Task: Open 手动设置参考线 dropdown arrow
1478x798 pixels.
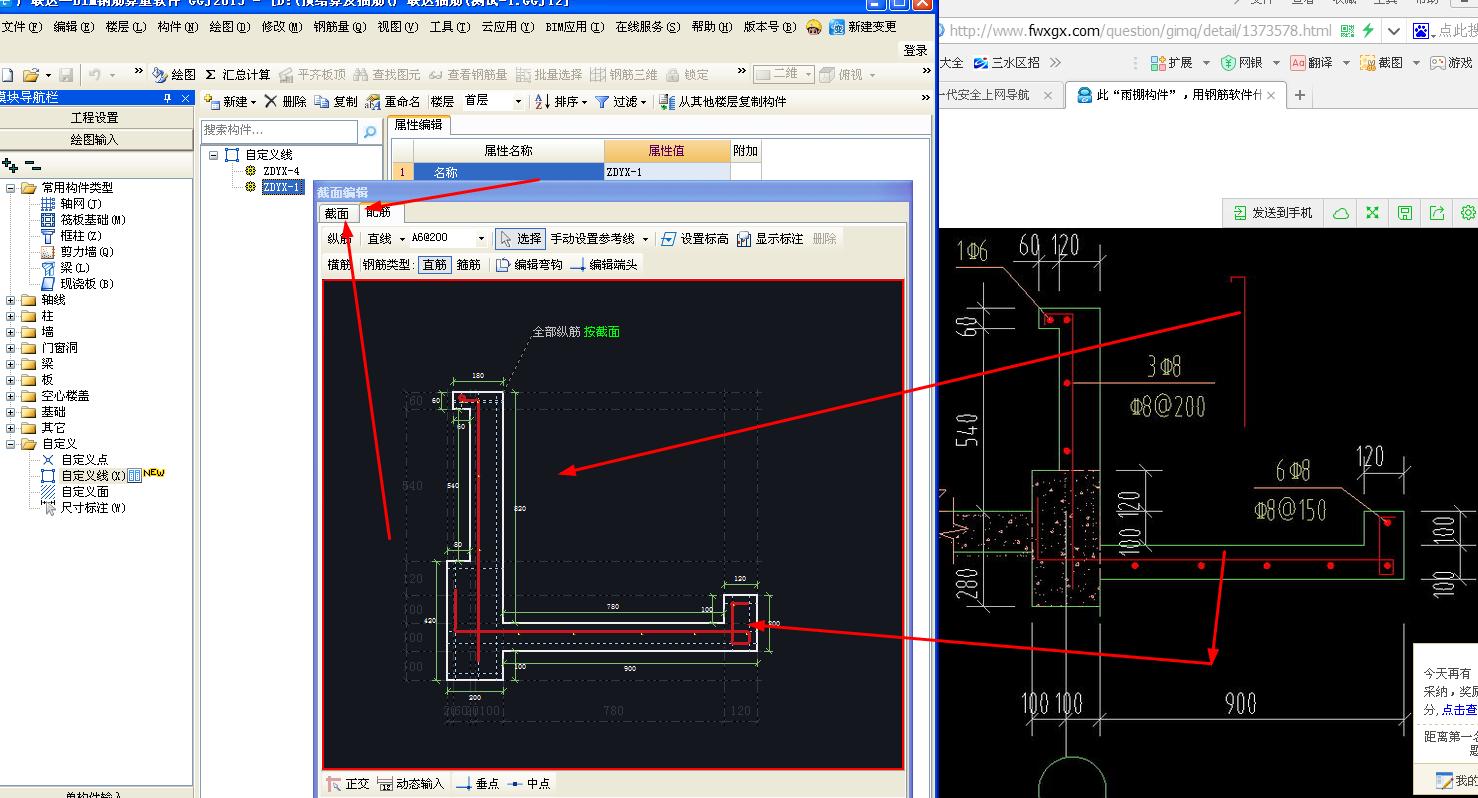Action: click(x=645, y=239)
